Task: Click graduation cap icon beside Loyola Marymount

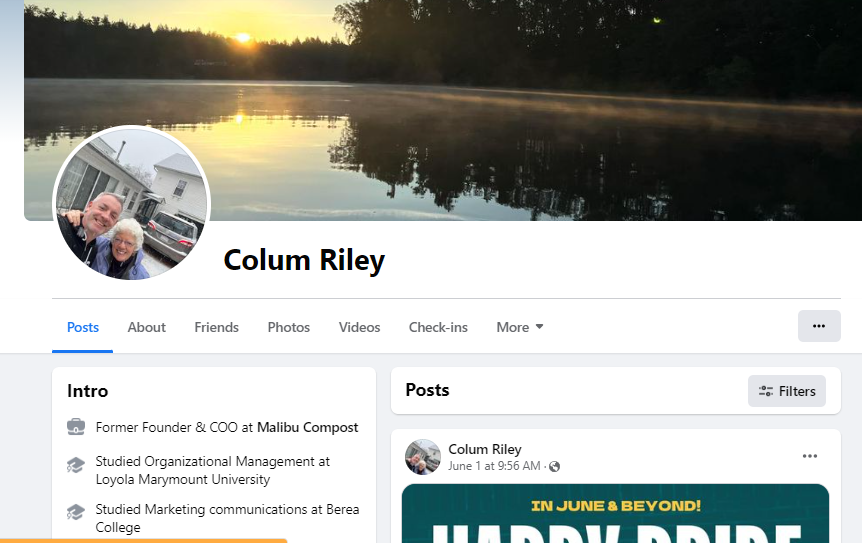Action: point(76,466)
